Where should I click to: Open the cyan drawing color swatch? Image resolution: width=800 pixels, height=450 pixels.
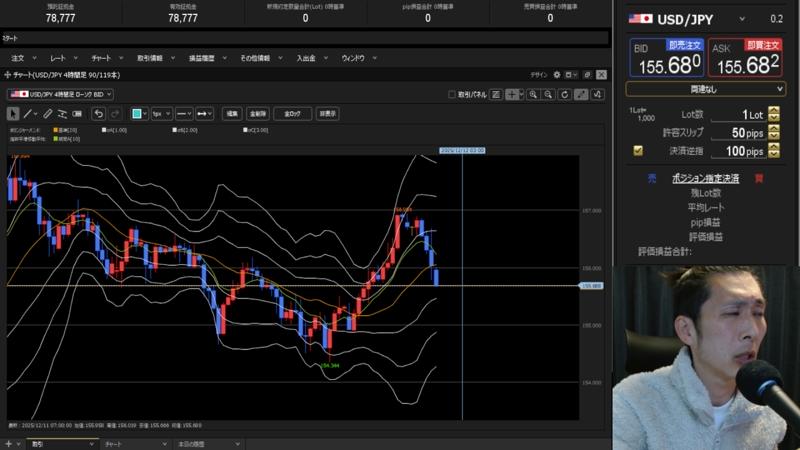point(138,113)
